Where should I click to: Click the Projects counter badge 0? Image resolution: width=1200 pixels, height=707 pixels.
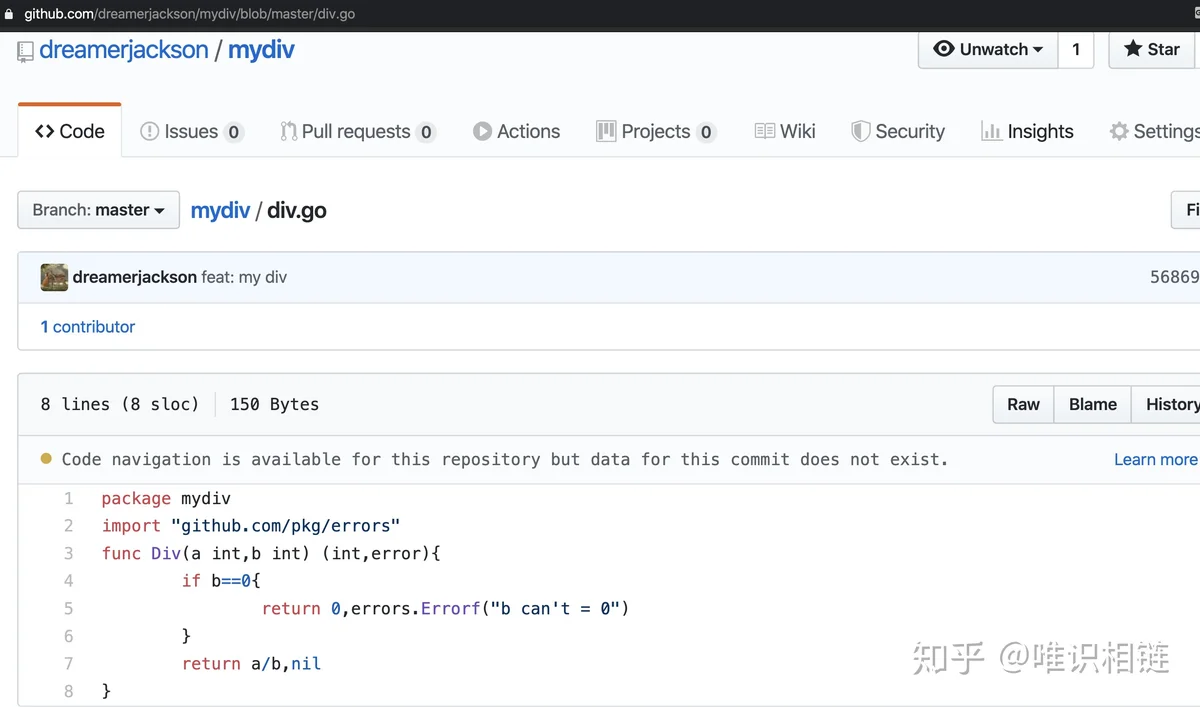(x=706, y=132)
